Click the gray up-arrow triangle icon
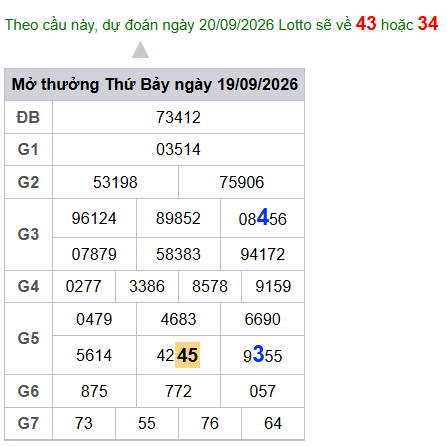 (x=140, y=50)
